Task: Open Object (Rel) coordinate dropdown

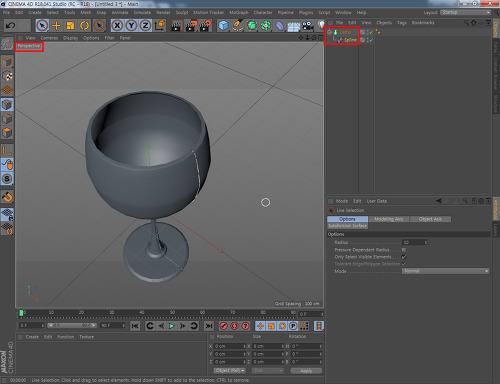Action: click(229, 371)
